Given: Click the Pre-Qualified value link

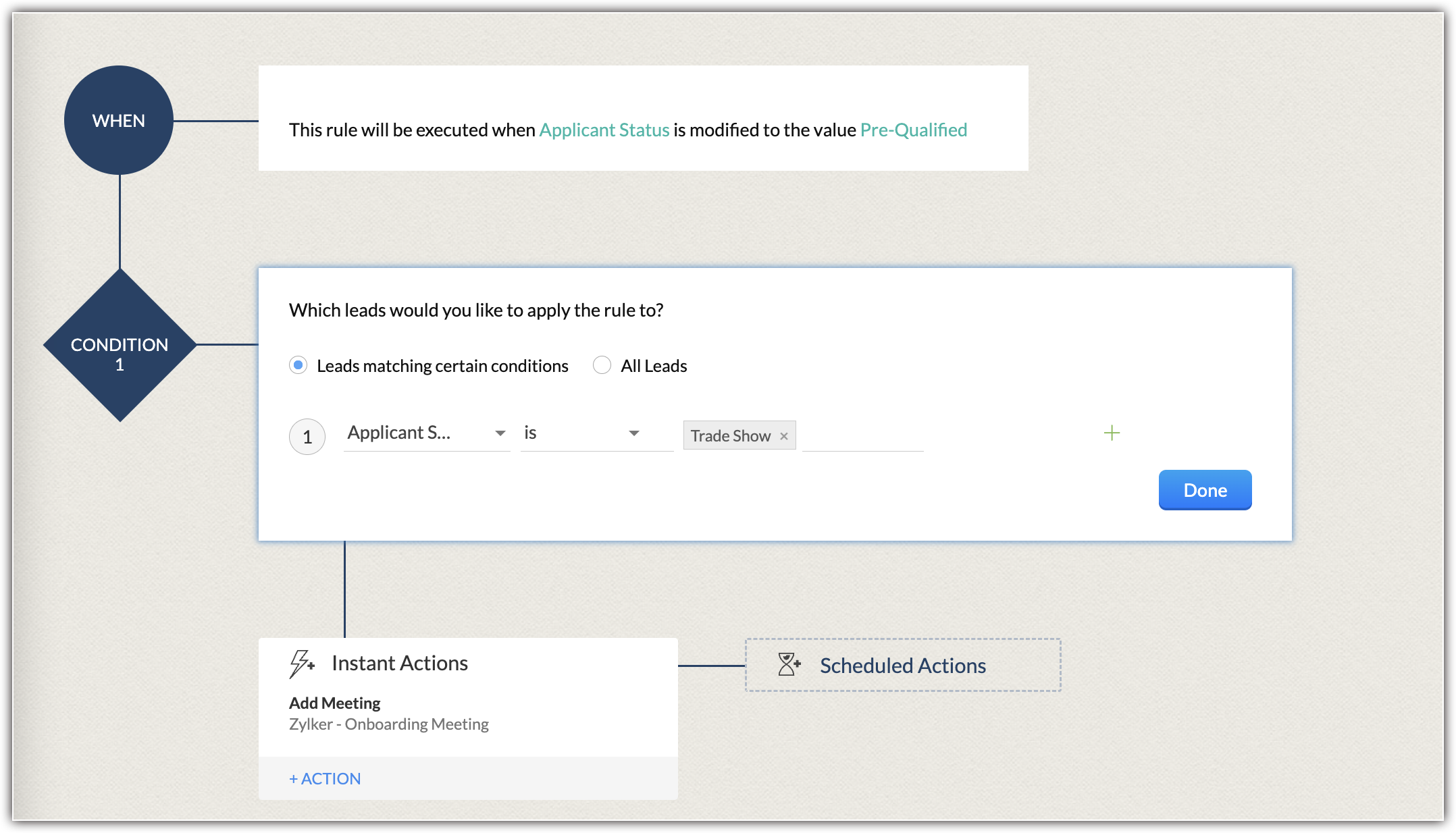Looking at the screenshot, I should coord(913,130).
